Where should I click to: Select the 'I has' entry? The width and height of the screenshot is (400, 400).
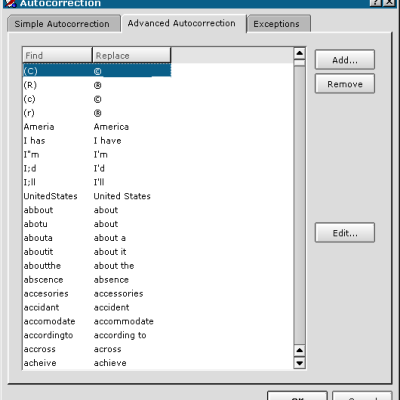(x=97, y=141)
